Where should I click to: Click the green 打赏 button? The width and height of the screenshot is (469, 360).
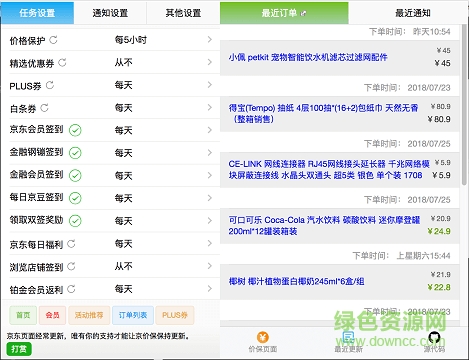(19, 349)
